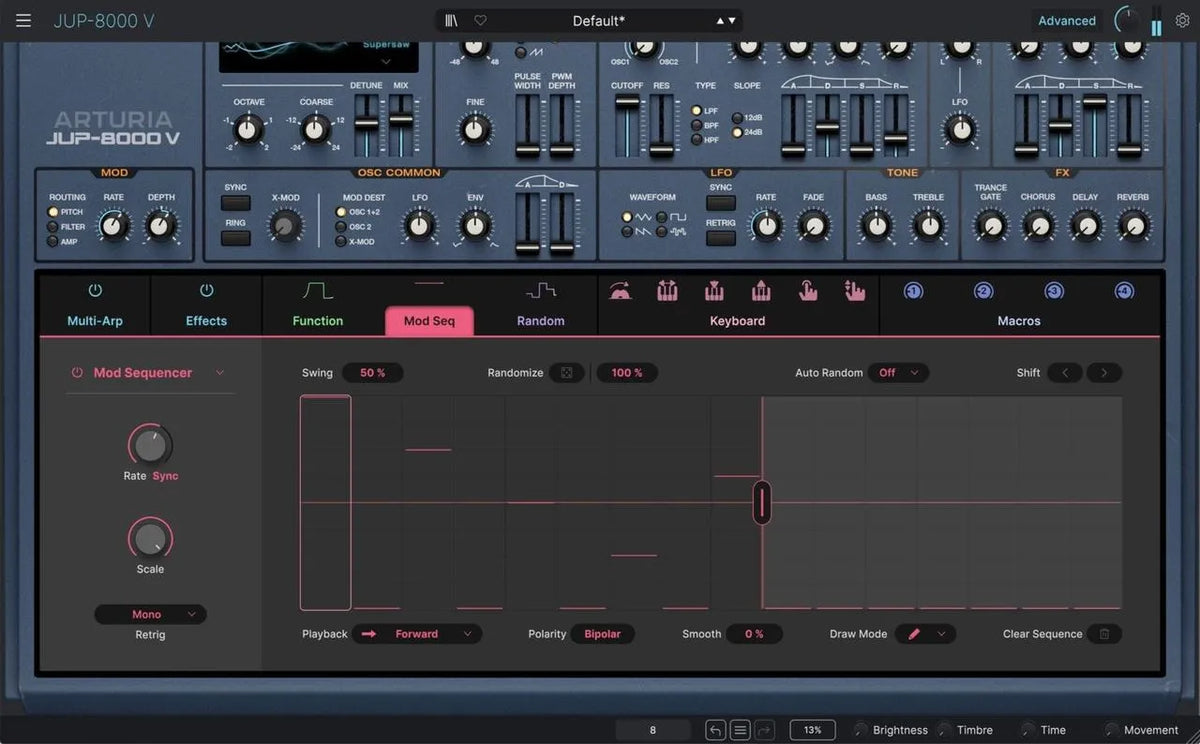This screenshot has width=1200, height=744.
Task: Click the dice icon next to Randomize
Action: pyautogui.click(x=566, y=372)
